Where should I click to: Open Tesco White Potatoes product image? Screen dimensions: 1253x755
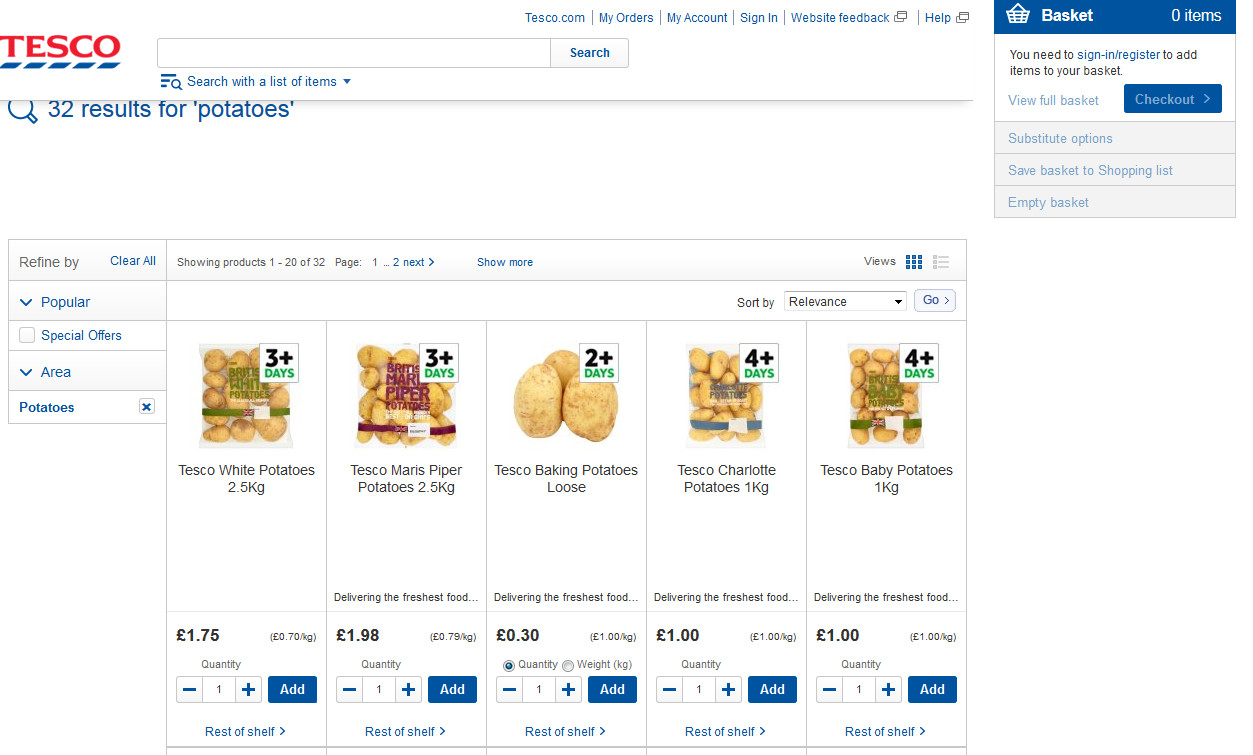click(x=246, y=395)
